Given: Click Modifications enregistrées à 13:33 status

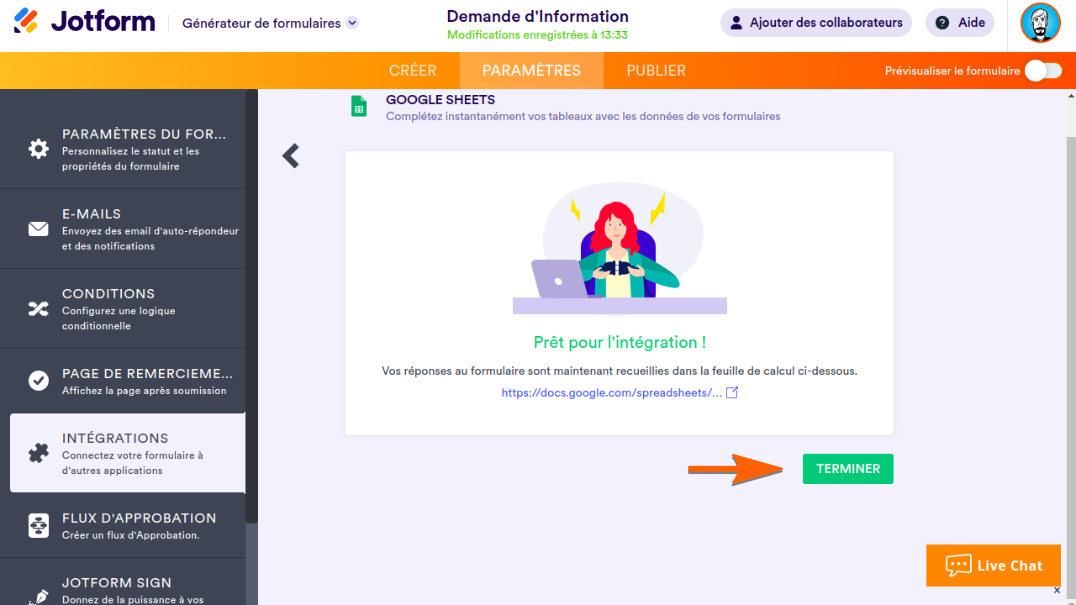Looking at the screenshot, I should coord(537,35).
